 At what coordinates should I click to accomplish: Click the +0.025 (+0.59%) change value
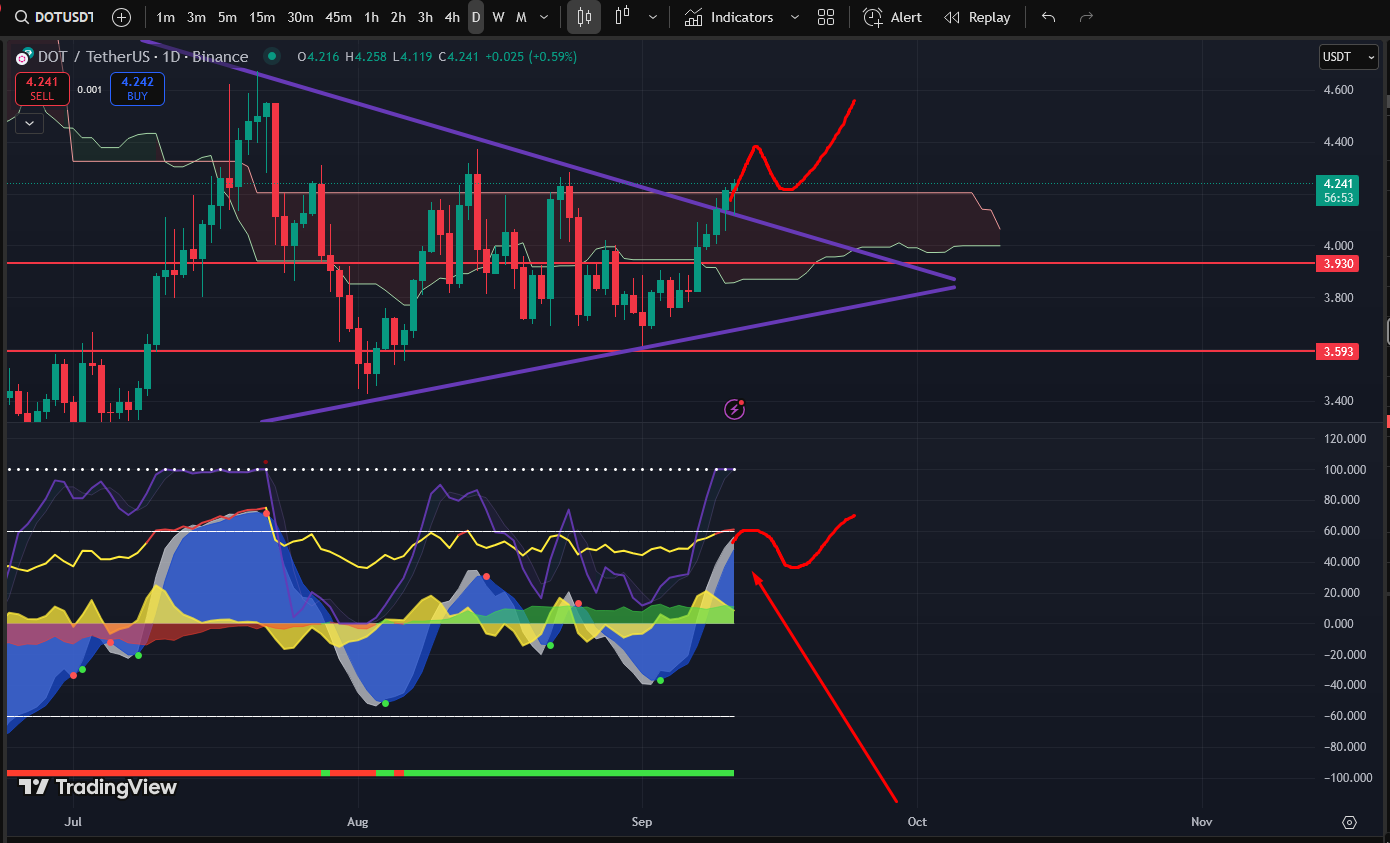coord(531,57)
